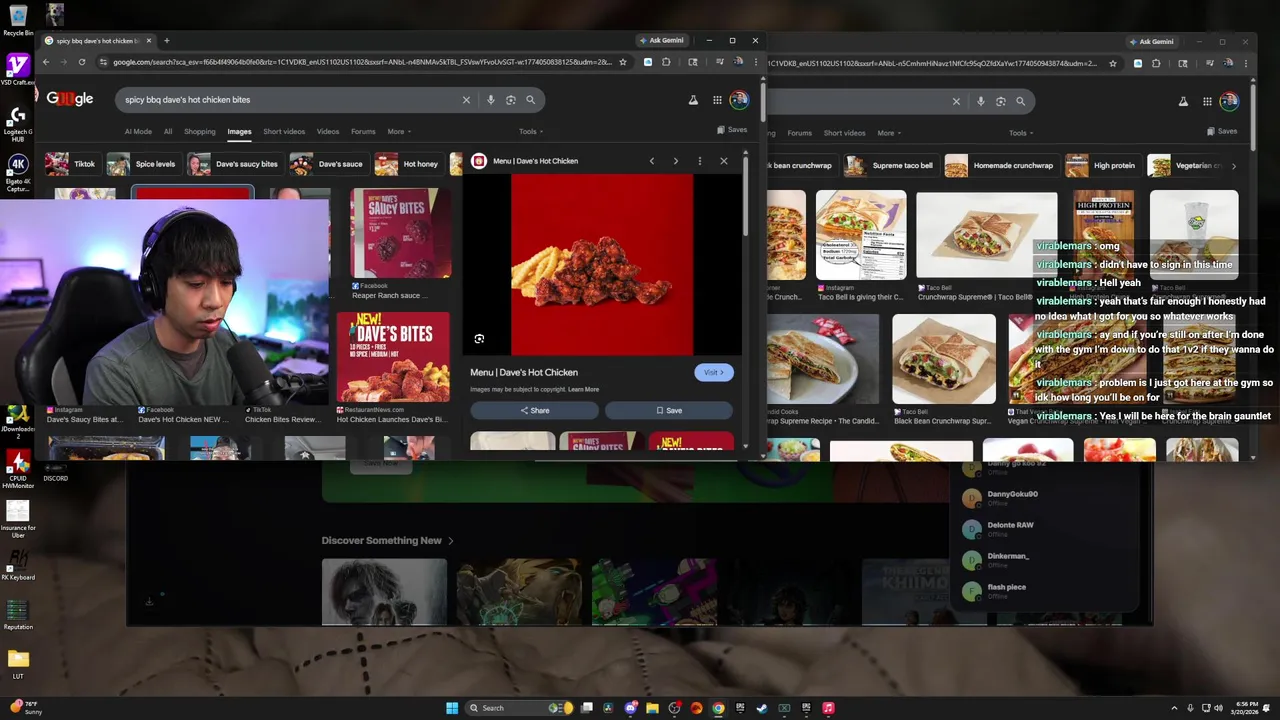Bookmark the page with the star icon, front window

click(623, 62)
